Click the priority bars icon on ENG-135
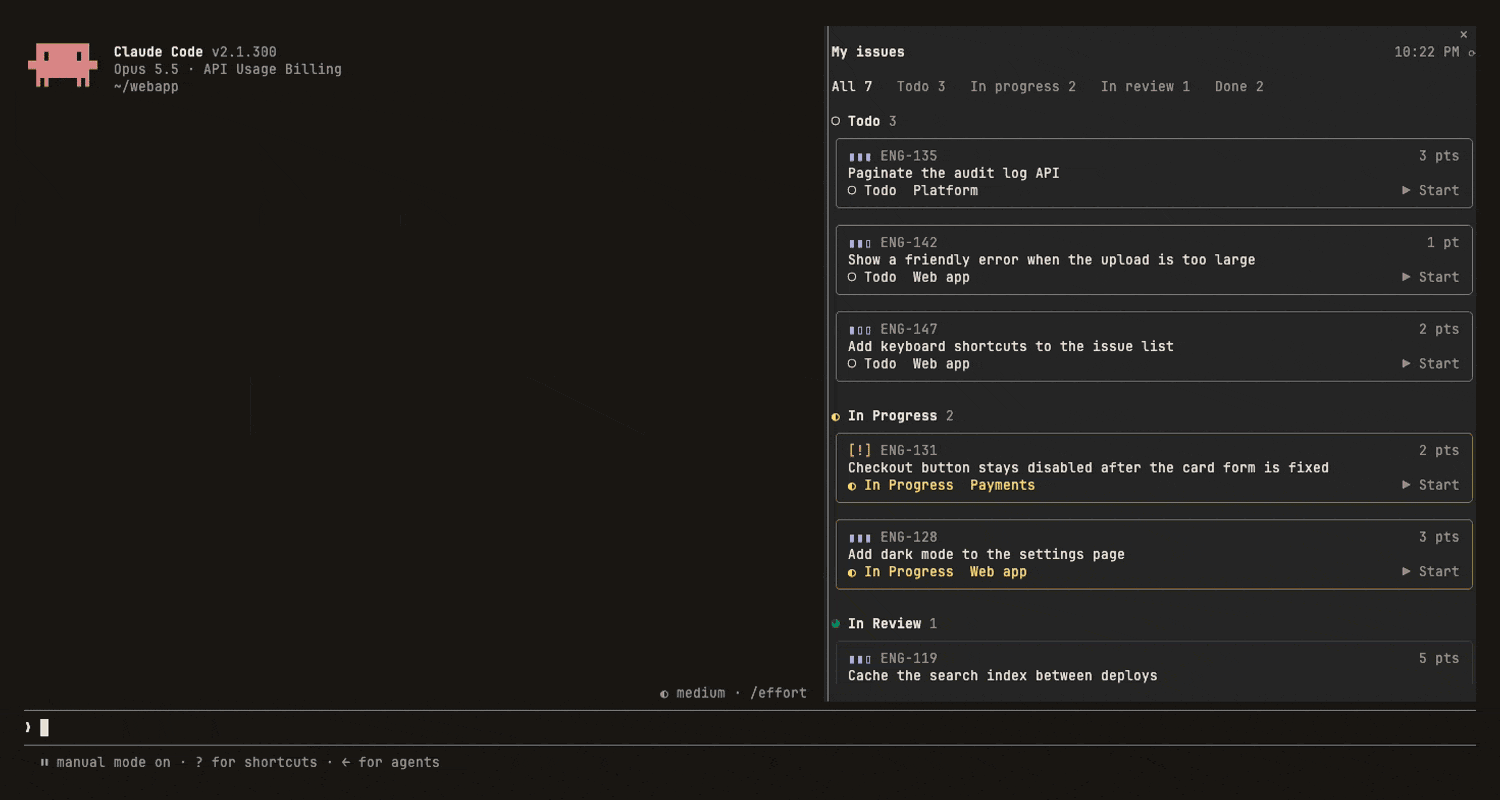The height and width of the screenshot is (800, 1500). point(860,157)
